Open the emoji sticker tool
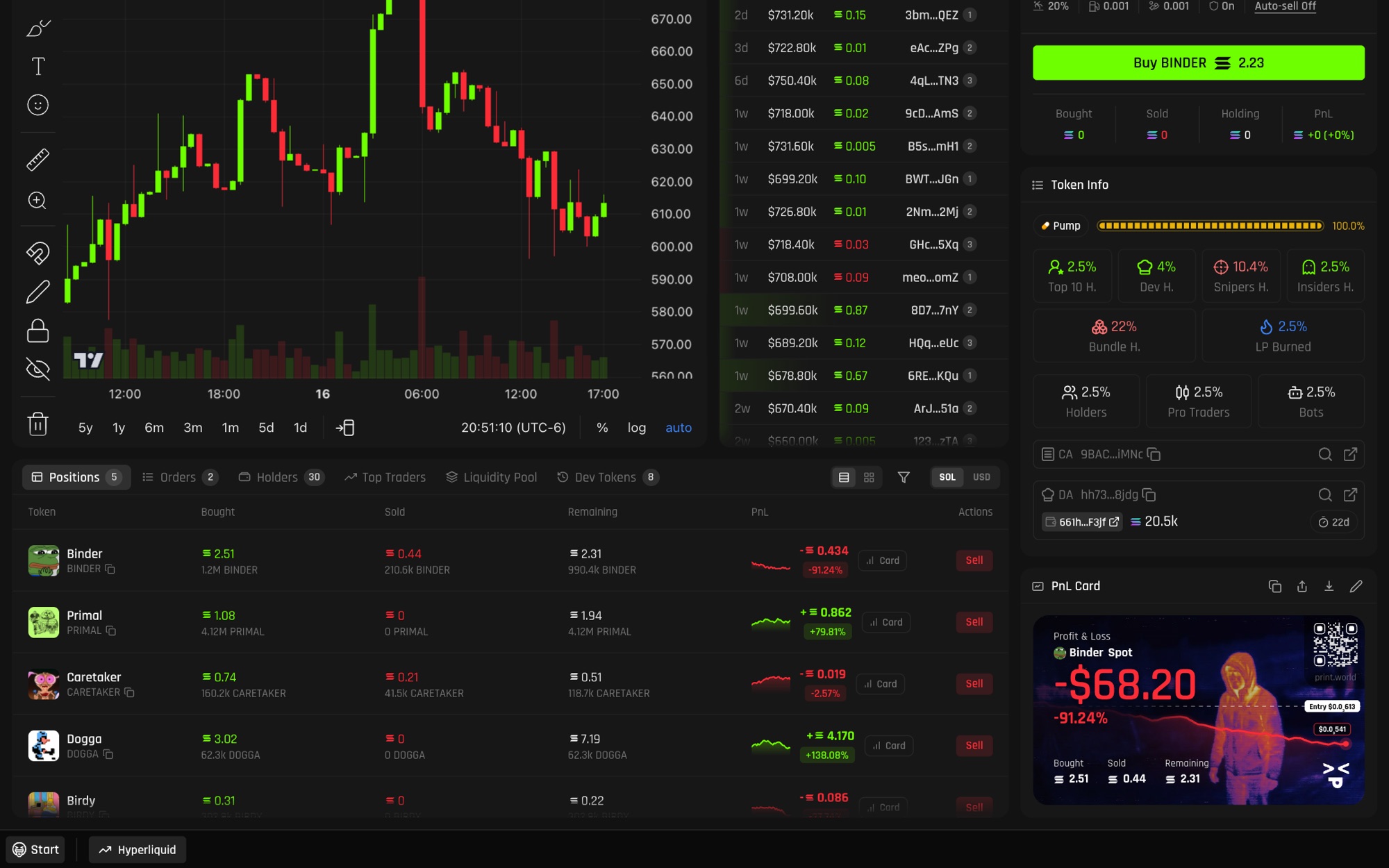 (38, 105)
